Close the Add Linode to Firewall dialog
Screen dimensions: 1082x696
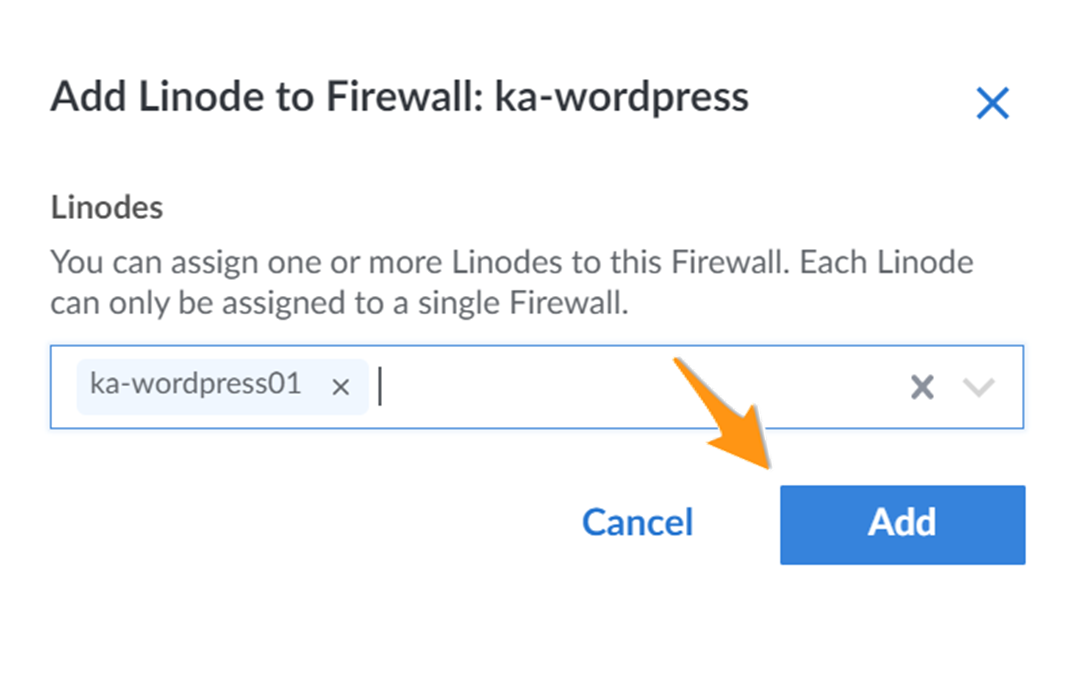pyautogui.click(x=992, y=103)
